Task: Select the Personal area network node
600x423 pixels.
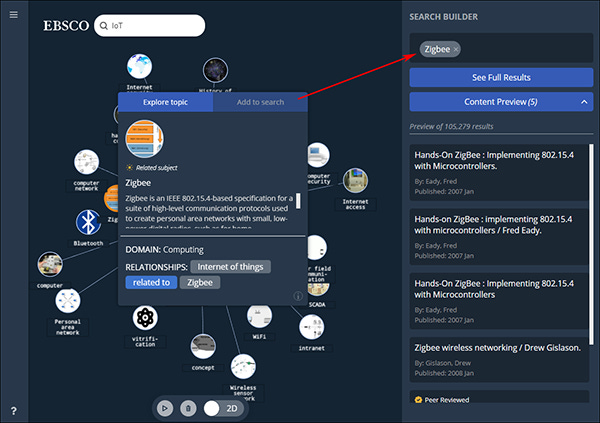Action: point(68,301)
